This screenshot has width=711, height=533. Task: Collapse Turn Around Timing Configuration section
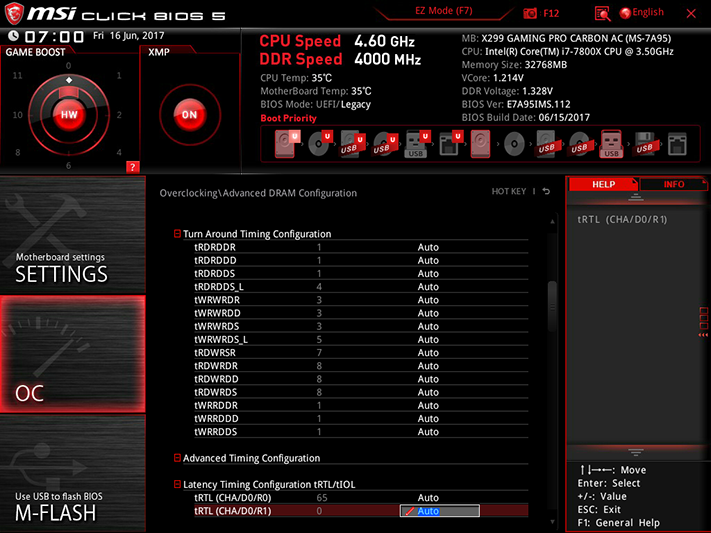177,234
